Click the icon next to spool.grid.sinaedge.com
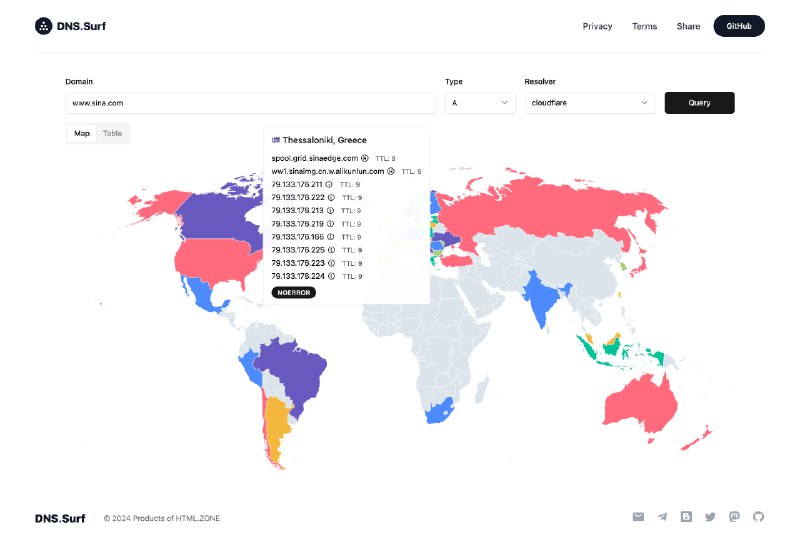This screenshot has height=544, width=800. coord(365,158)
